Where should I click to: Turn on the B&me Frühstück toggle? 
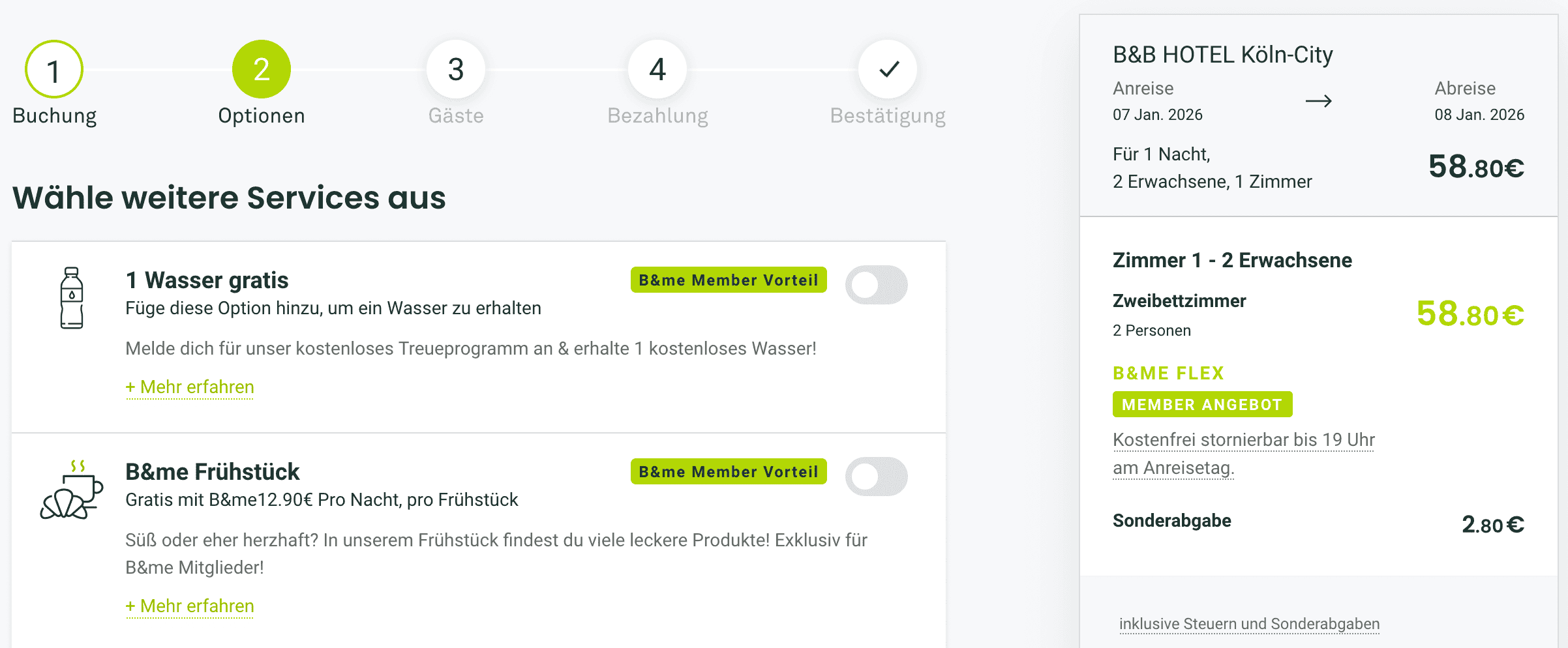(876, 477)
